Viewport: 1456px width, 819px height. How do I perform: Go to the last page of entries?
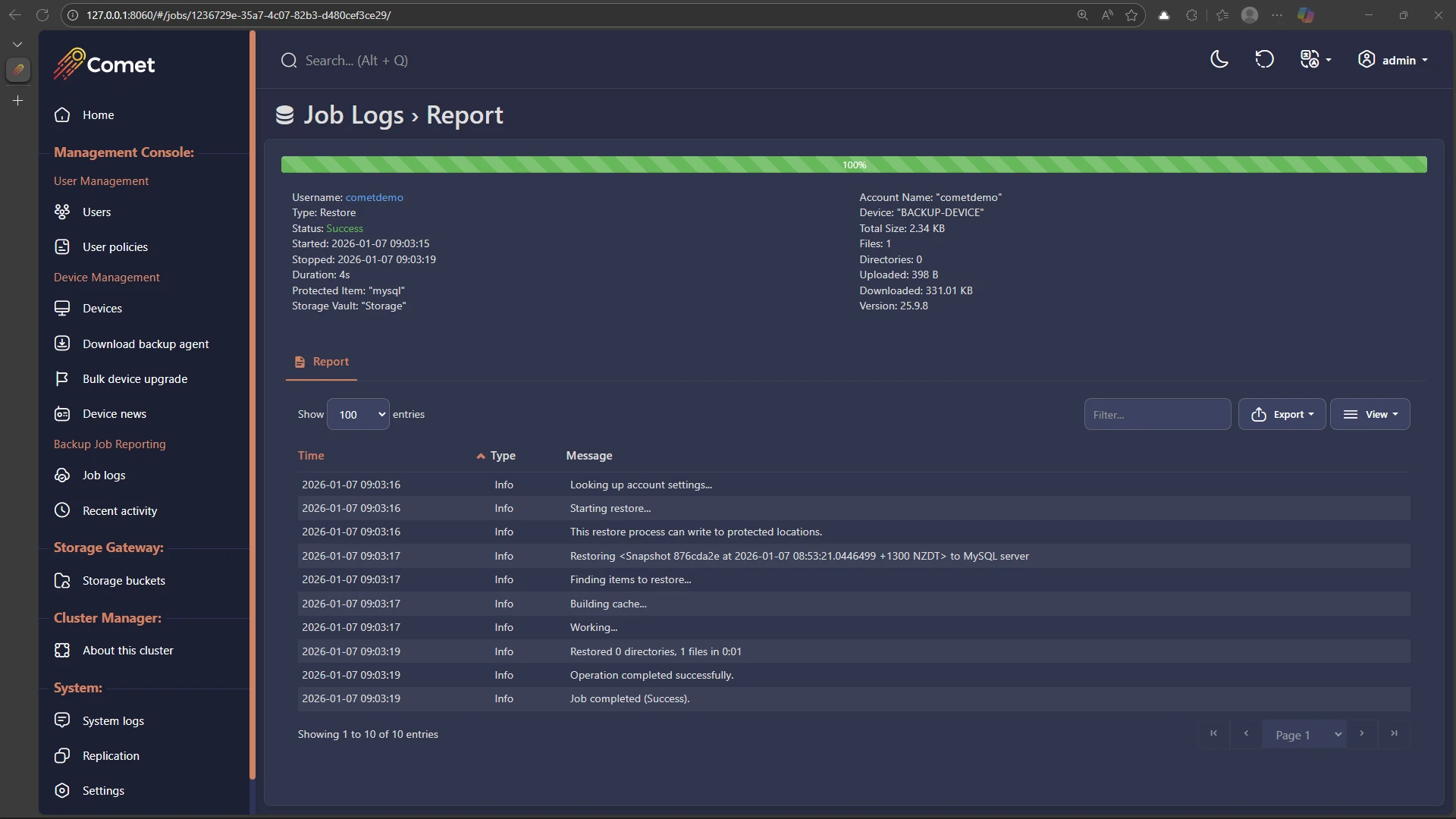[1394, 733]
